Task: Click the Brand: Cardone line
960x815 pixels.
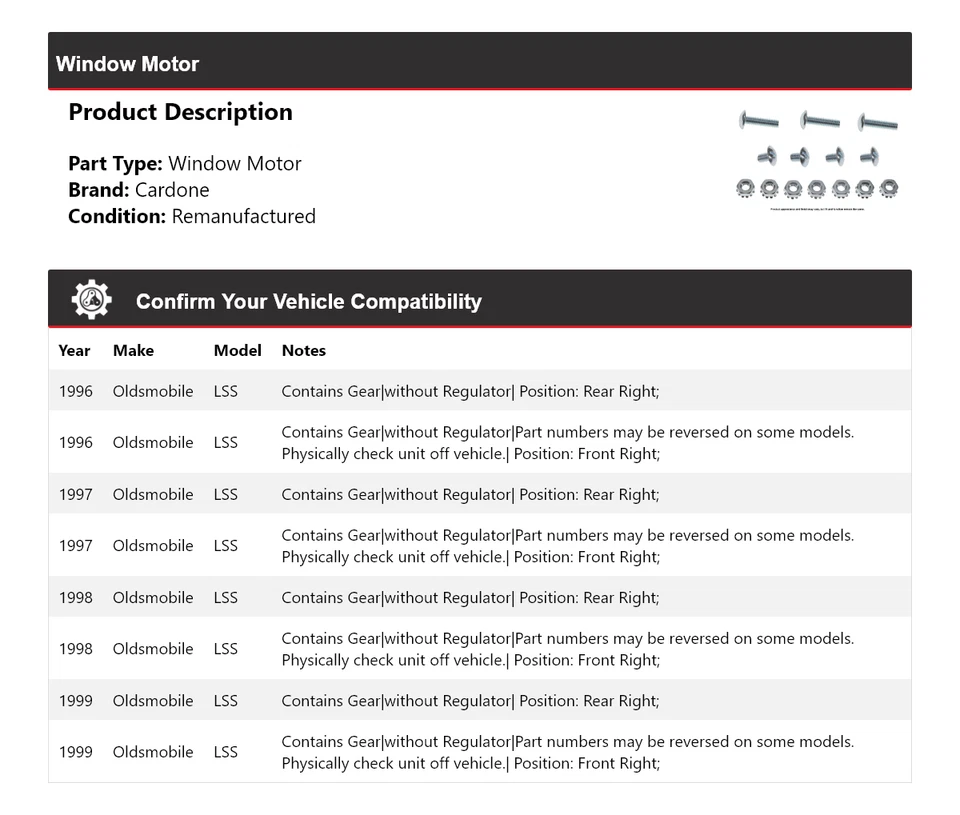Action: (139, 190)
